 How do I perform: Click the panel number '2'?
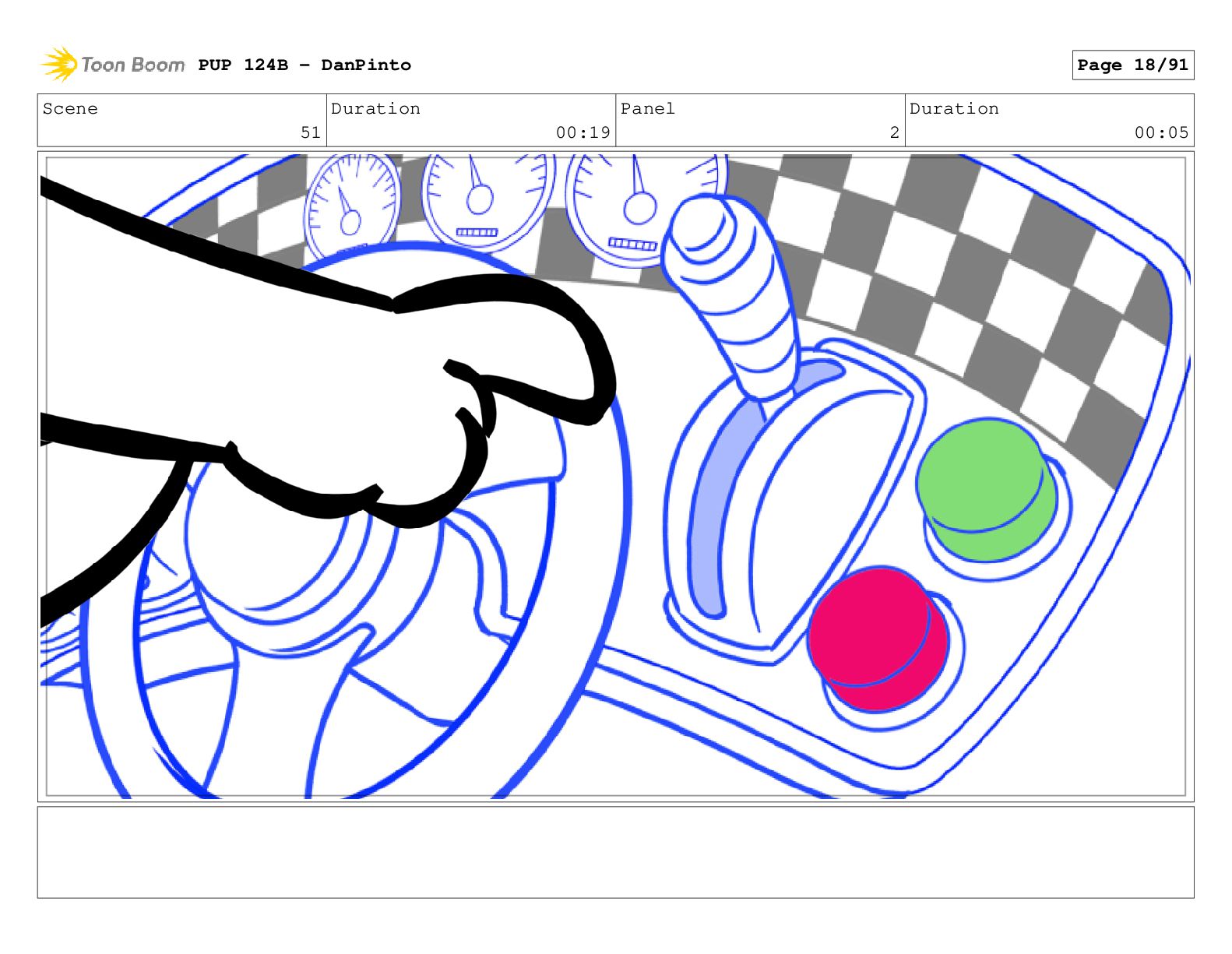coord(895,132)
